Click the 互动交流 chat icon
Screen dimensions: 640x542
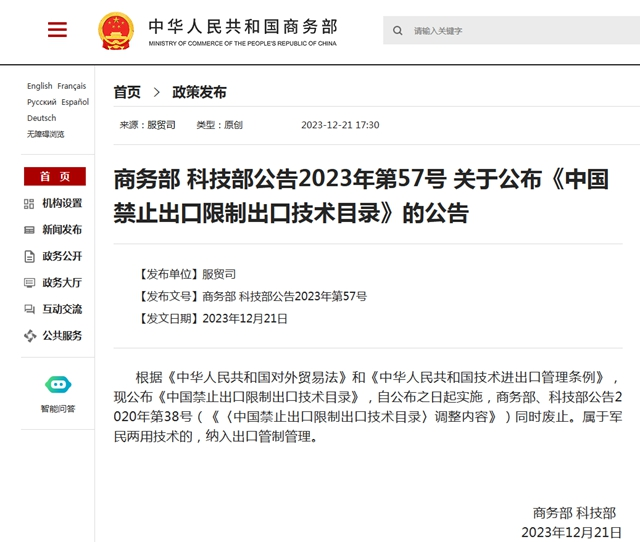click(x=29, y=309)
